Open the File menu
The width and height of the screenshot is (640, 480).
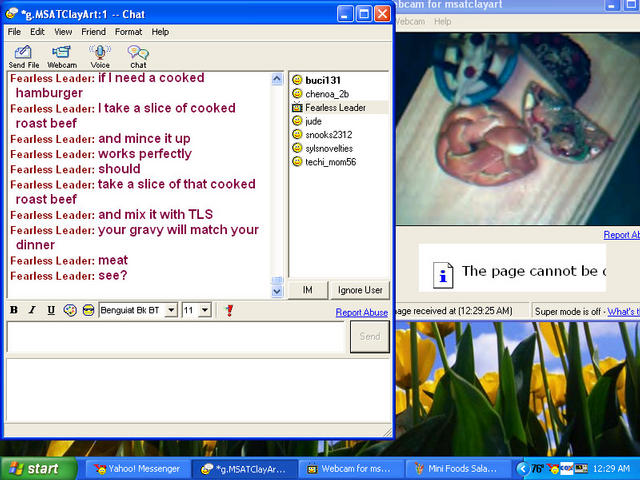point(14,32)
